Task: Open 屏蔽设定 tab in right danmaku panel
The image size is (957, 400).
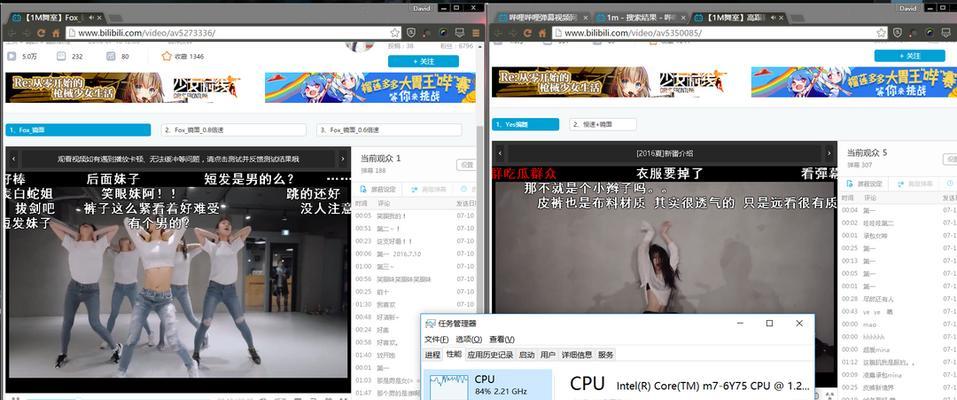Action: pyautogui.click(x=865, y=184)
